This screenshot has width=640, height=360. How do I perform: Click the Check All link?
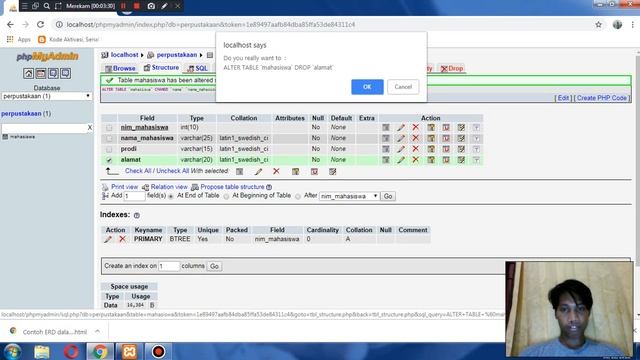pos(138,171)
